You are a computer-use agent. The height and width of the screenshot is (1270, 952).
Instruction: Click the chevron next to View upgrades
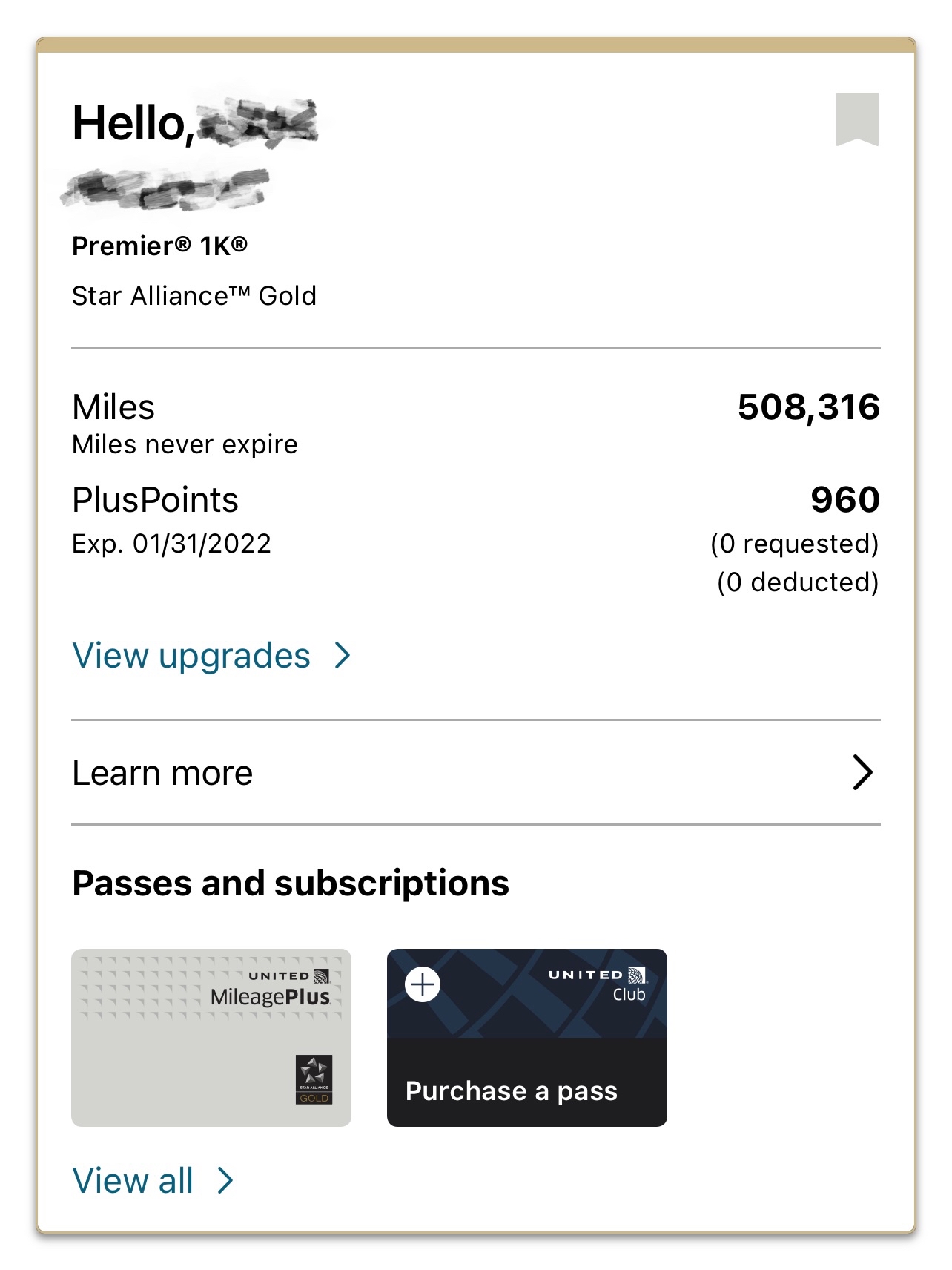(x=342, y=656)
